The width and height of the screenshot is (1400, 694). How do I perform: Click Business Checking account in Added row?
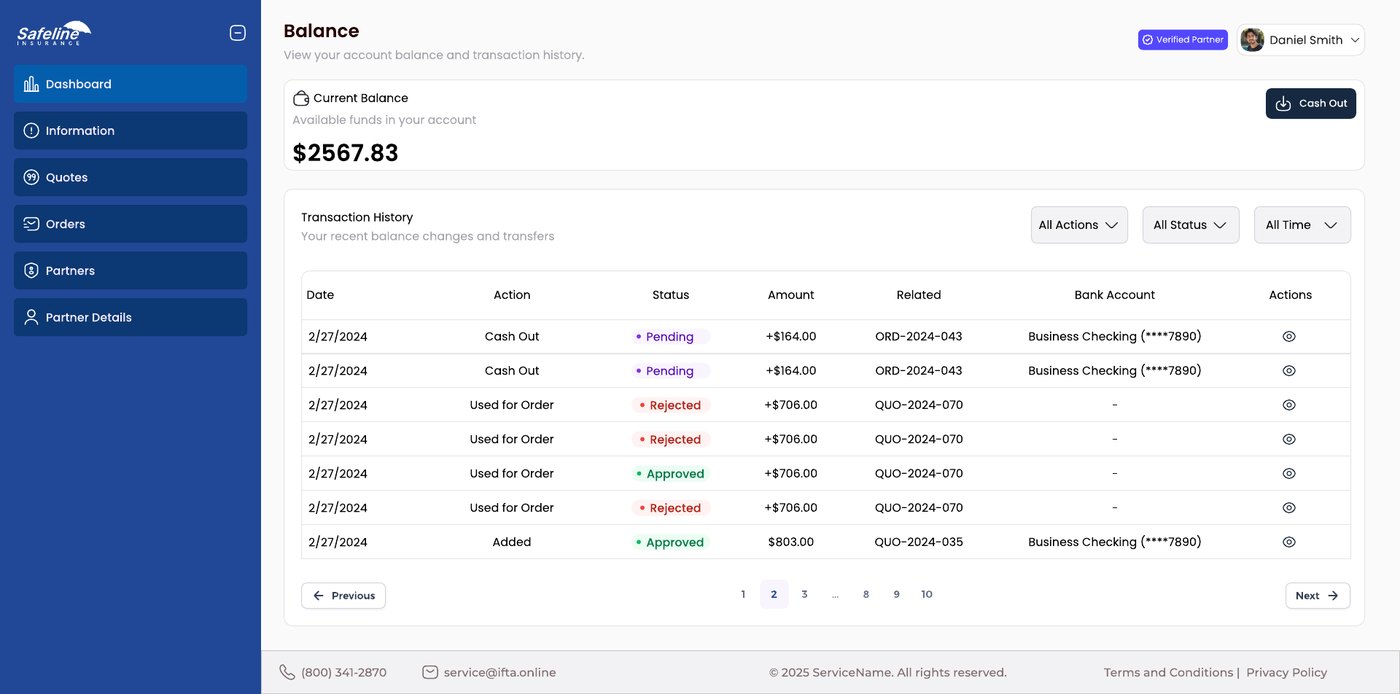coord(1114,542)
